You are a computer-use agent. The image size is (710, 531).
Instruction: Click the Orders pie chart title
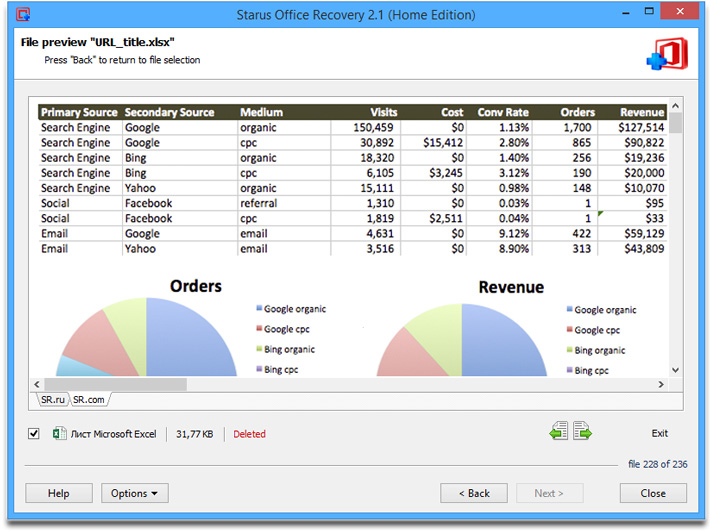pos(196,286)
